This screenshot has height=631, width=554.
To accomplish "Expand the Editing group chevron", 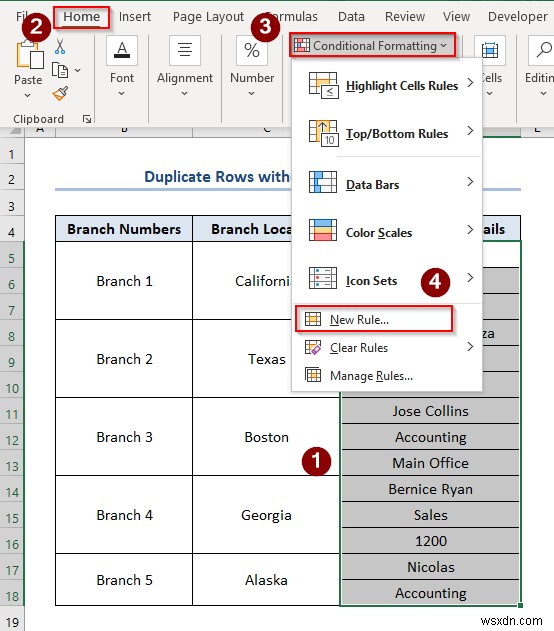I will [x=543, y=93].
